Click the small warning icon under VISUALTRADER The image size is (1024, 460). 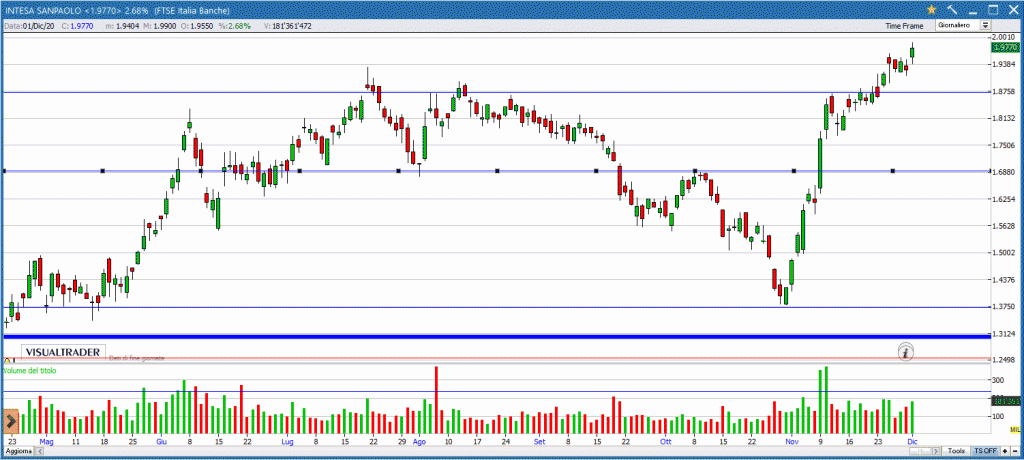point(8,359)
